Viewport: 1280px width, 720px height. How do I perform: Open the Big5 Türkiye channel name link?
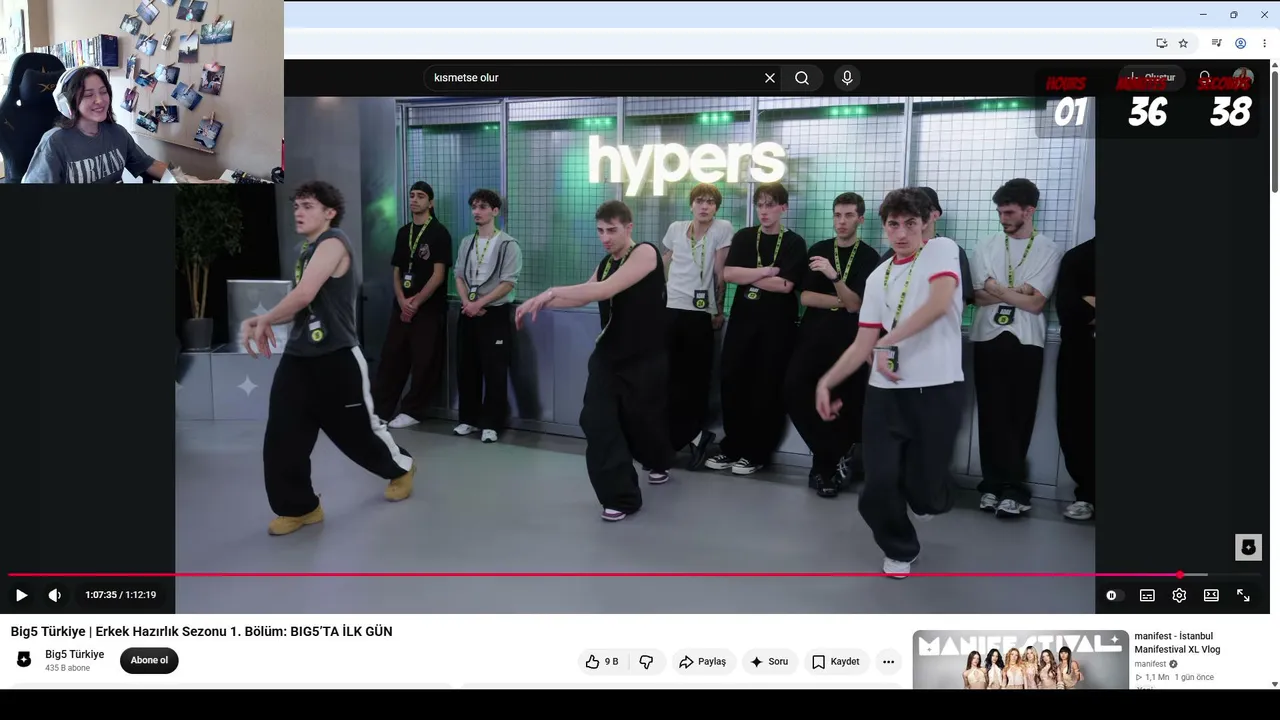(74, 655)
